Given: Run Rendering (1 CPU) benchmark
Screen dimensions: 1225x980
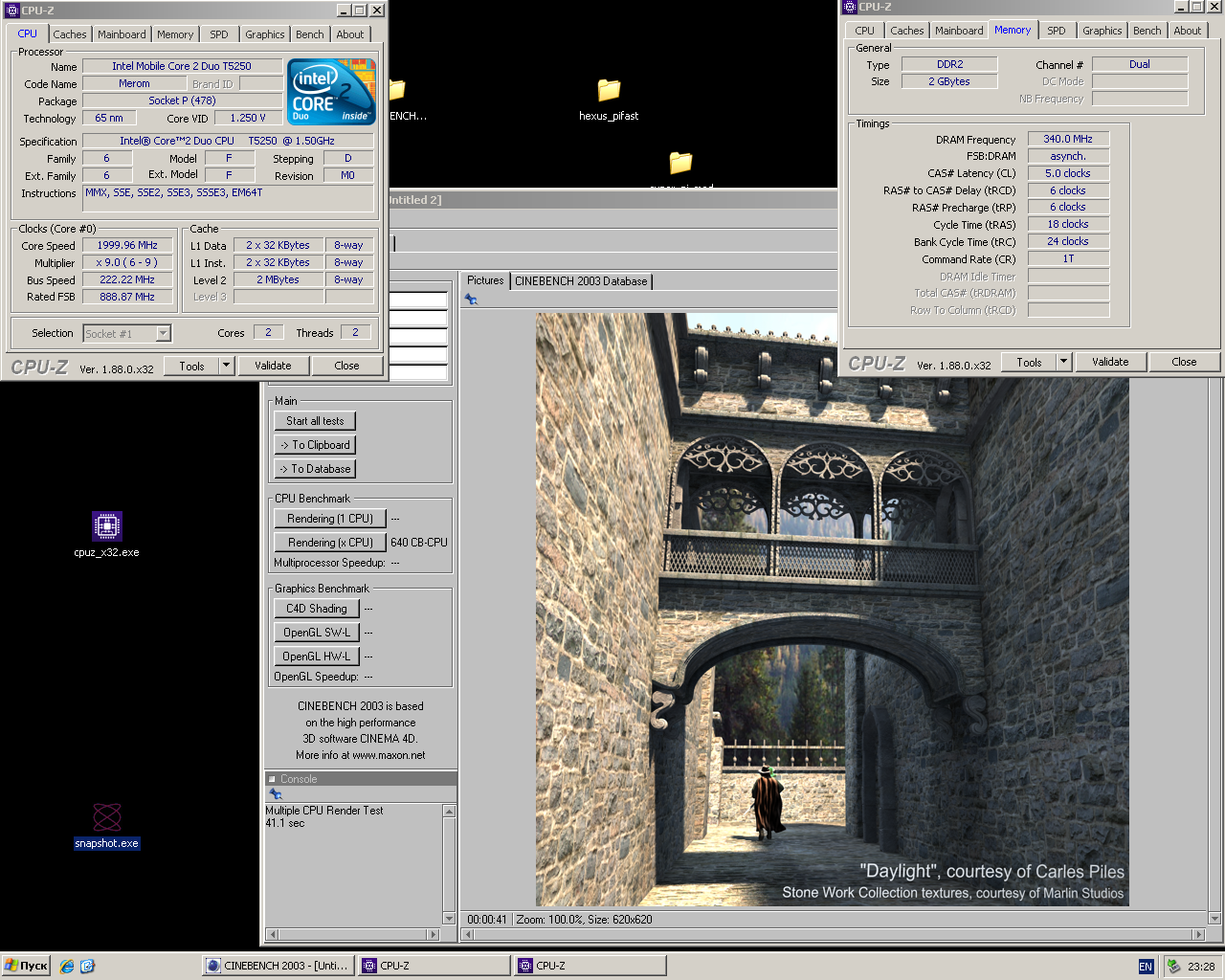Looking at the screenshot, I should click(330, 519).
